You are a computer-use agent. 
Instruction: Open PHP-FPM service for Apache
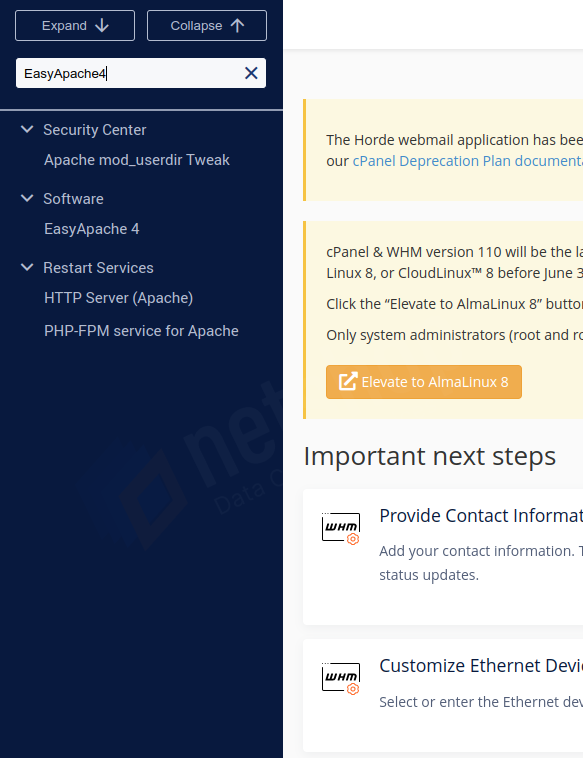[x=141, y=331]
